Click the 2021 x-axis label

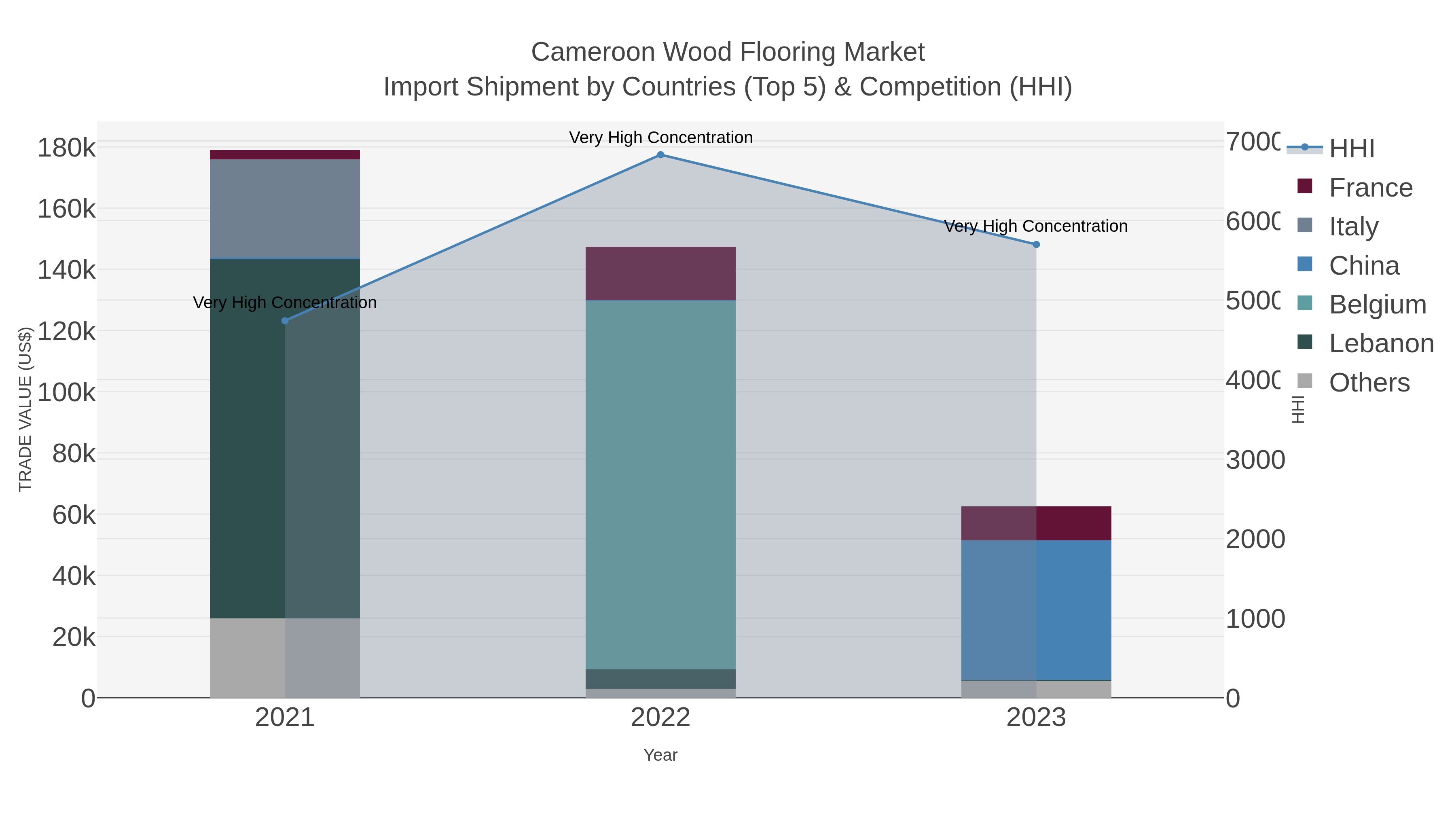(x=285, y=718)
